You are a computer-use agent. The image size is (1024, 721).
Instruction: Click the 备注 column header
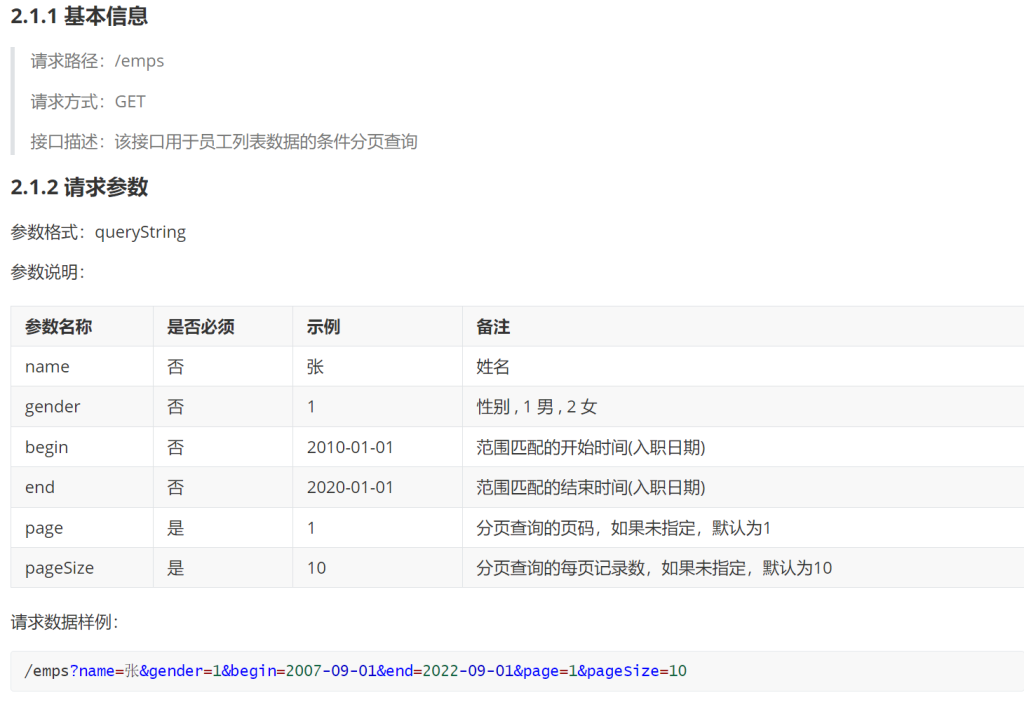pos(493,327)
